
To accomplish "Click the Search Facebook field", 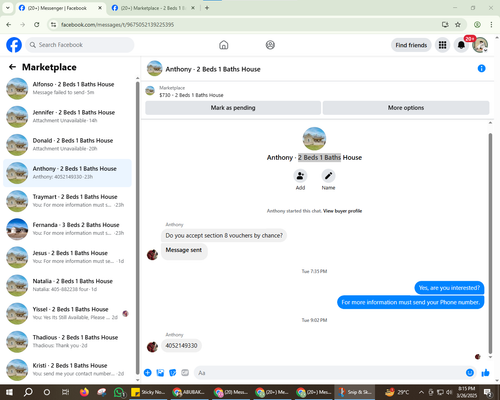I will 80,45.
